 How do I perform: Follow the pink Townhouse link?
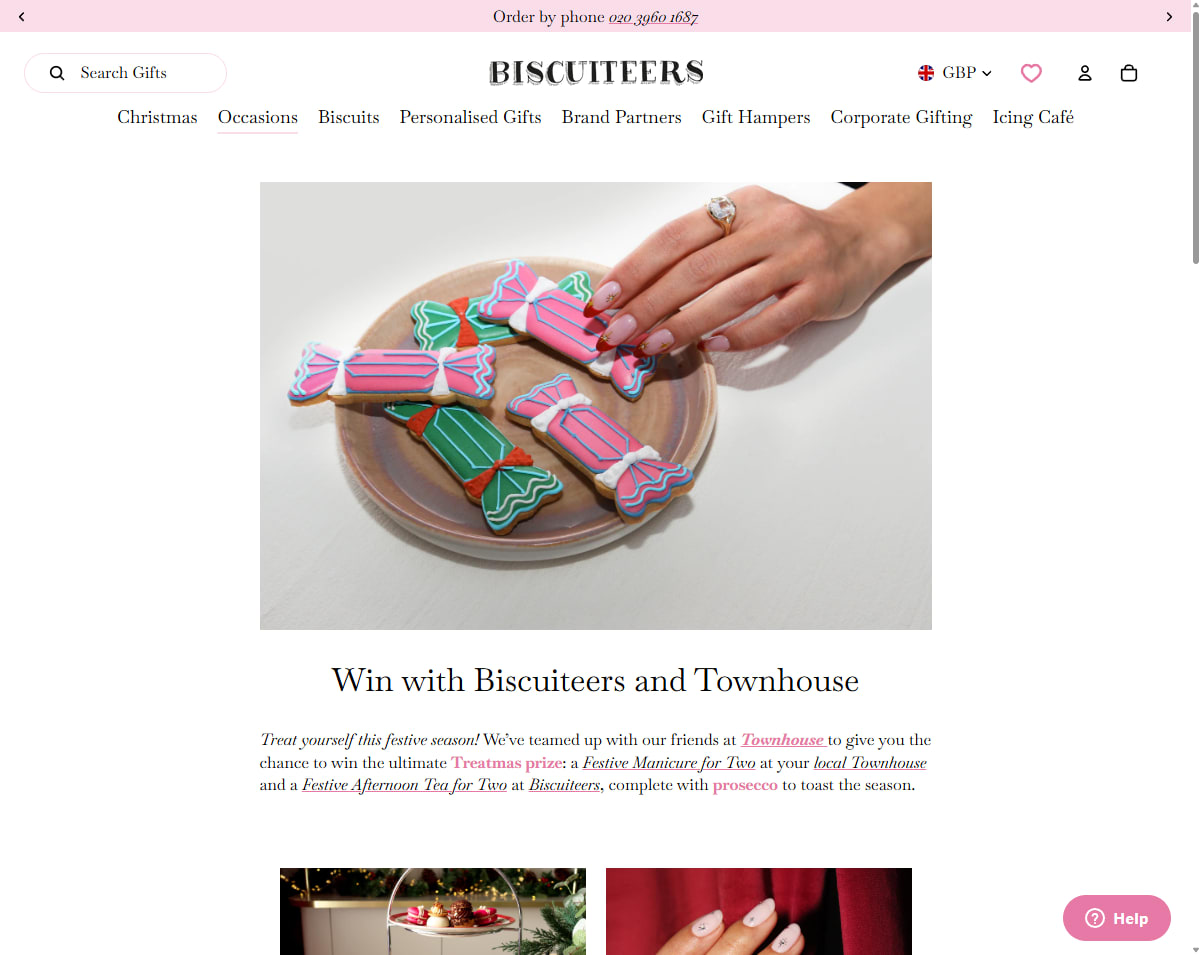click(x=783, y=740)
